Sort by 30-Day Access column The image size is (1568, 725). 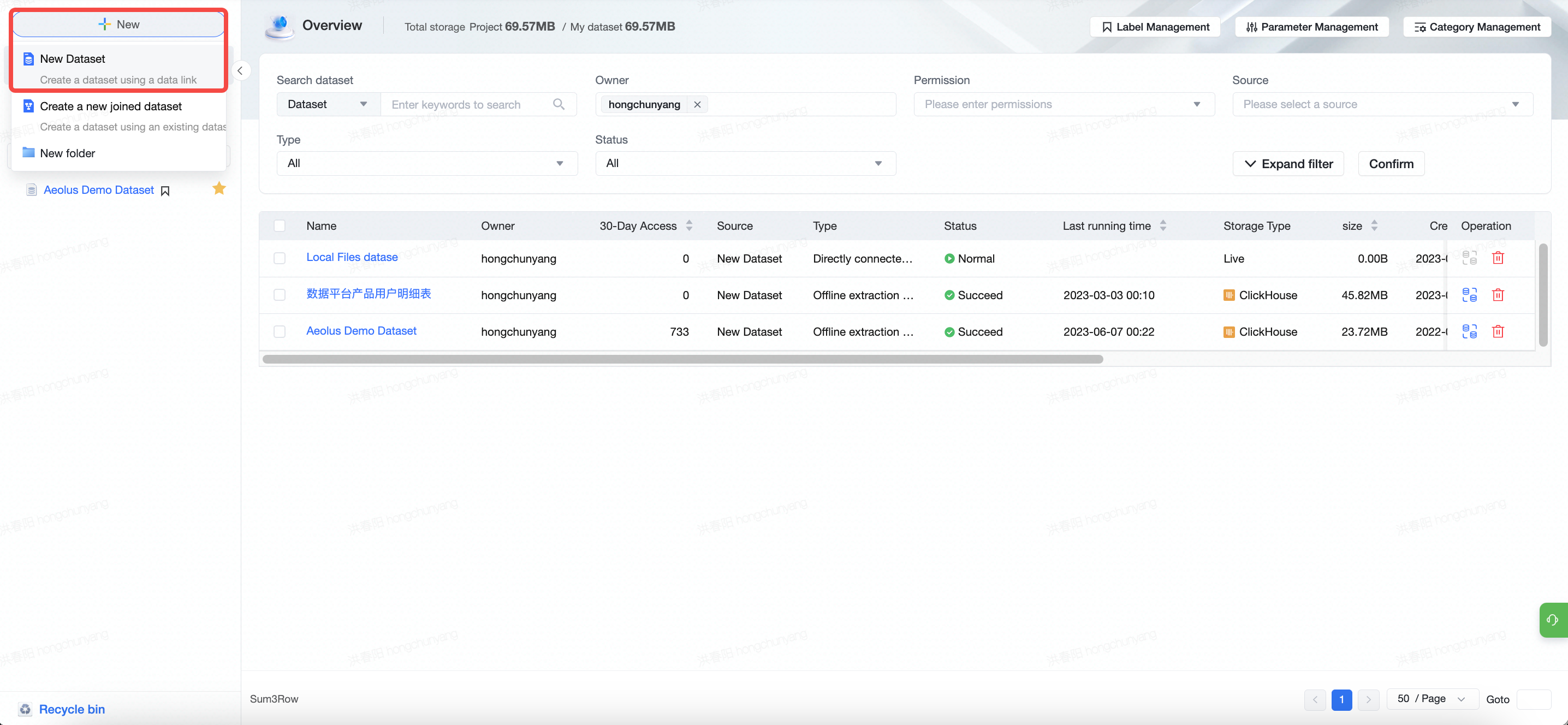tap(688, 226)
